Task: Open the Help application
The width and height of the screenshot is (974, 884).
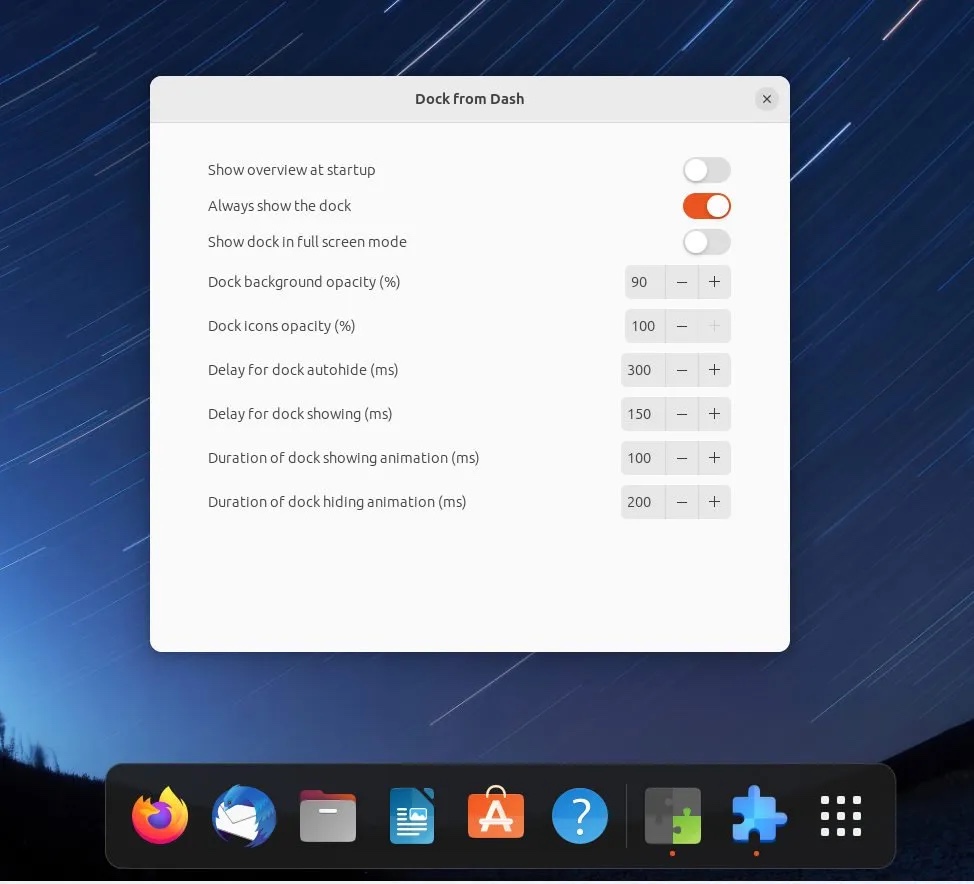Action: (x=580, y=815)
